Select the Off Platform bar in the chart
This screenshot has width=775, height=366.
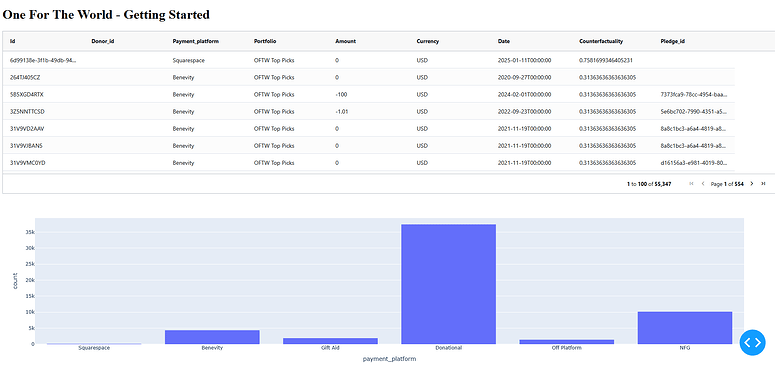tap(566, 342)
